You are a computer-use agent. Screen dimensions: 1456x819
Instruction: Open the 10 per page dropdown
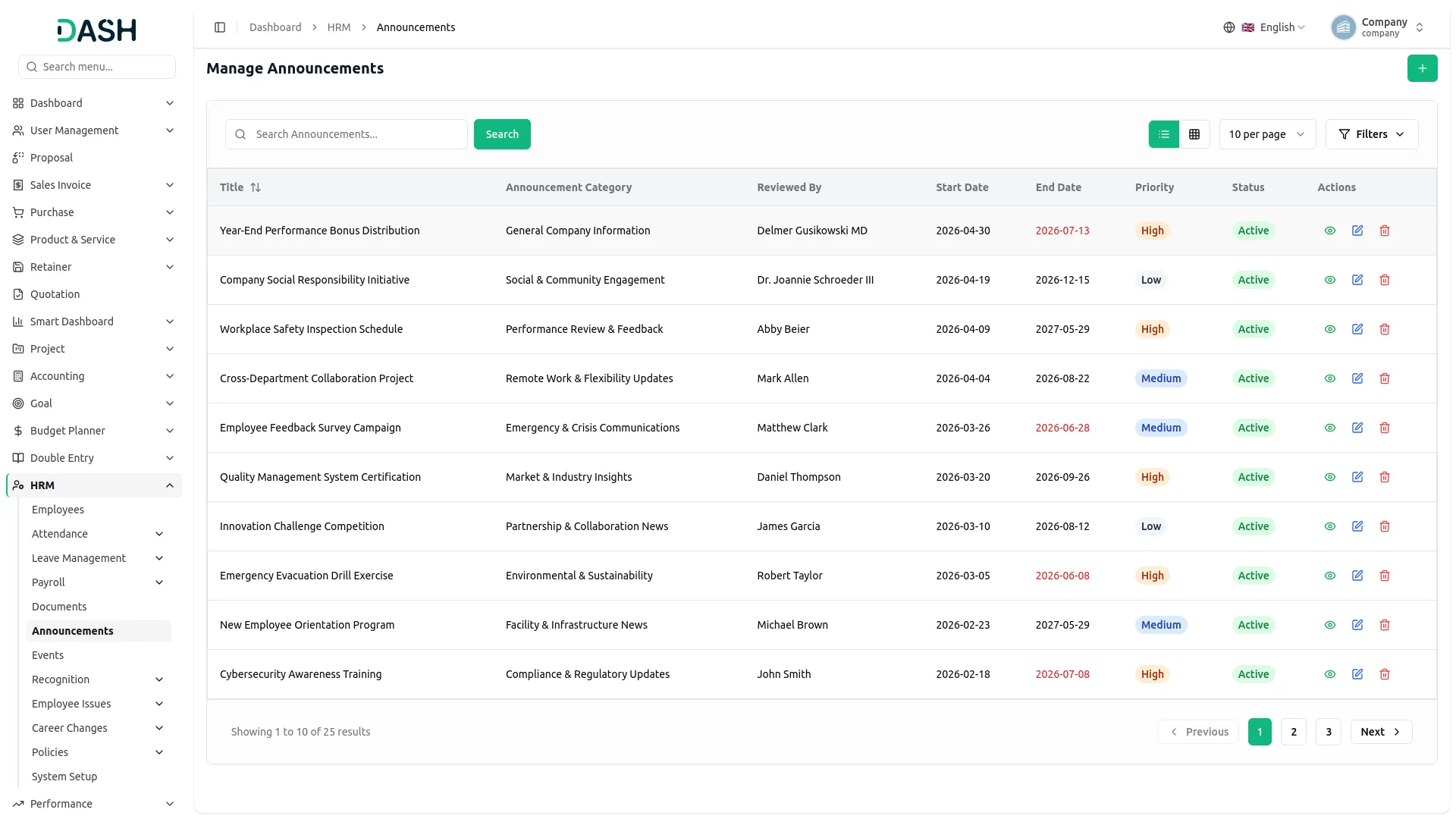tap(1267, 134)
